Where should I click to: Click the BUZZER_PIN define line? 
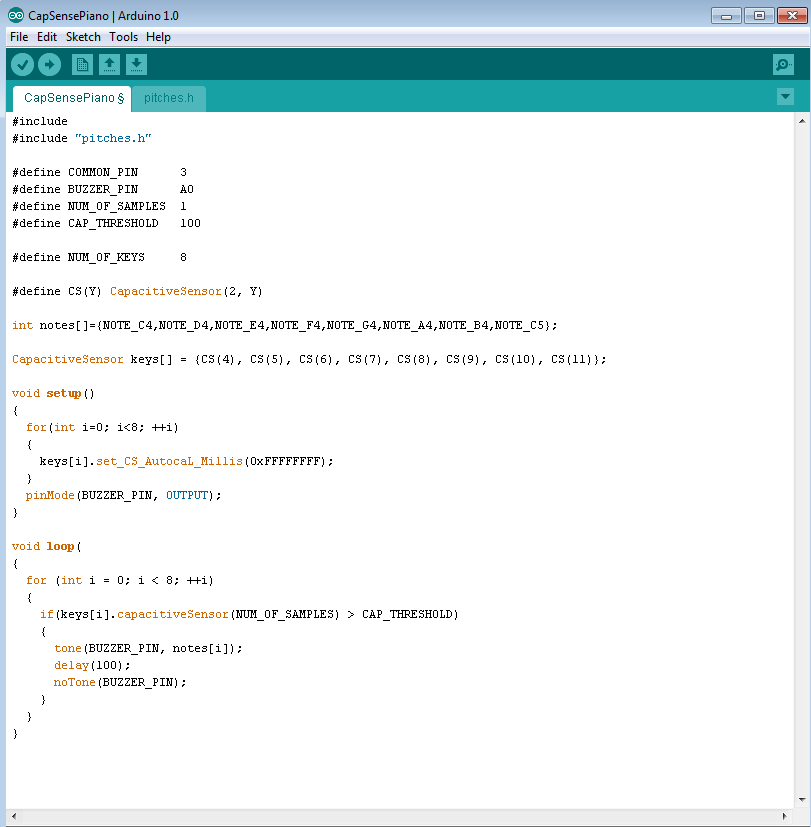pos(103,189)
